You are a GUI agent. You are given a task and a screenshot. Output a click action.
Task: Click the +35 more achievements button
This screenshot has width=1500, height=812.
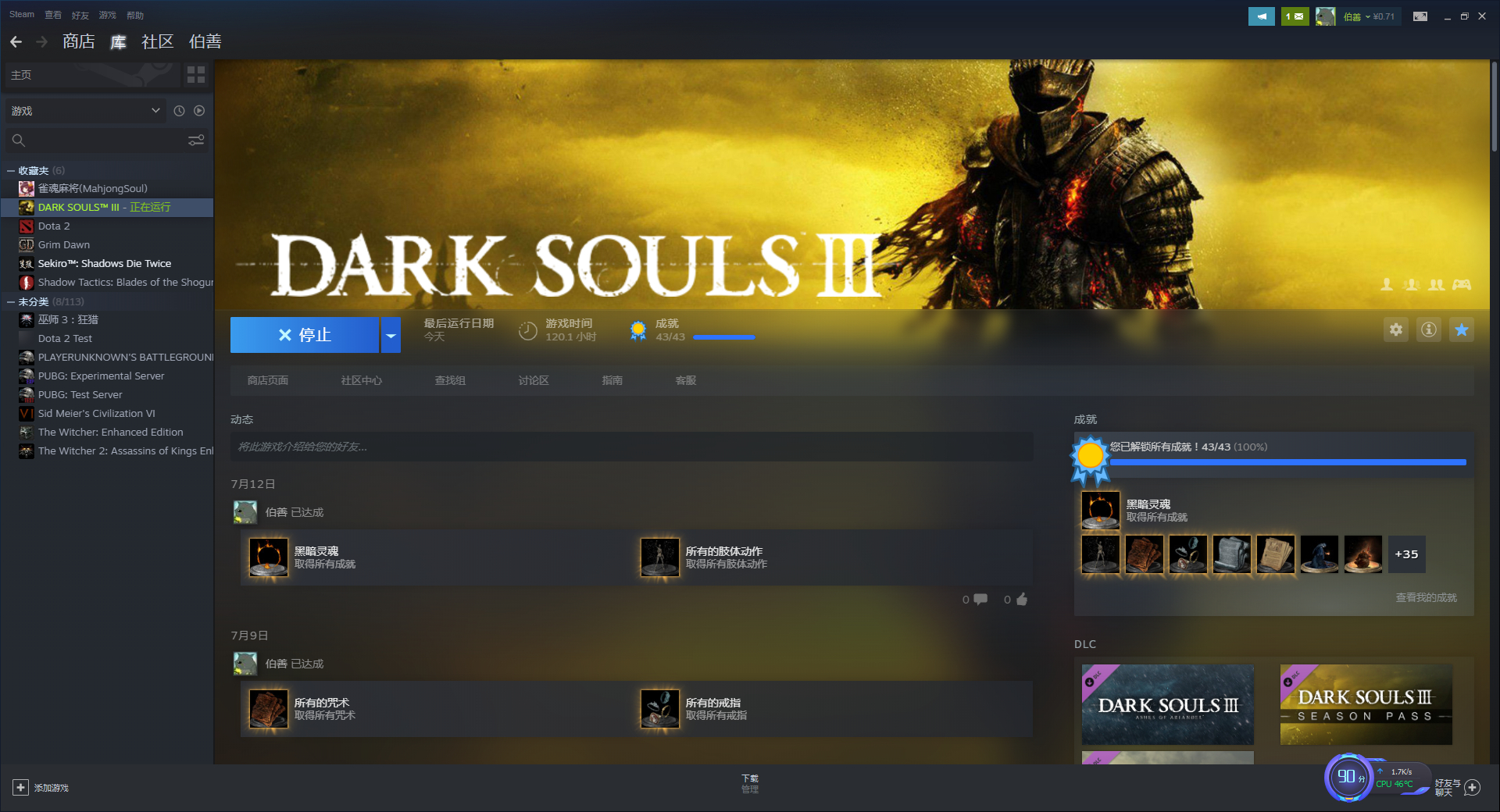coord(1406,554)
